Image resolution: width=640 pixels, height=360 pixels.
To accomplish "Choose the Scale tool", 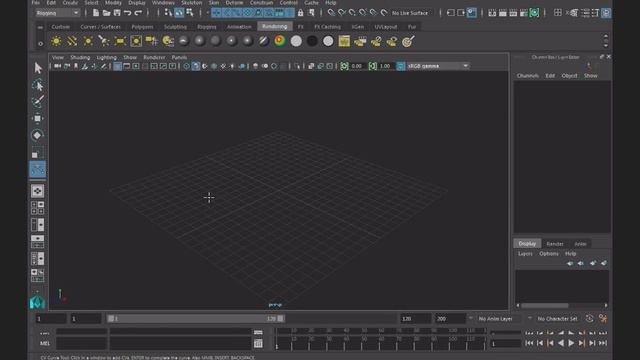I will click(x=38, y=153).
